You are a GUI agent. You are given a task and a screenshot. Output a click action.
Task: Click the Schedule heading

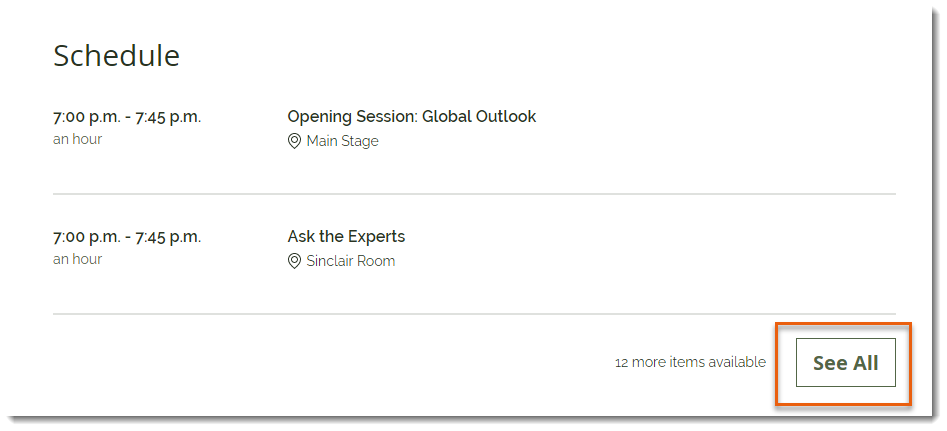click(117, 56)
